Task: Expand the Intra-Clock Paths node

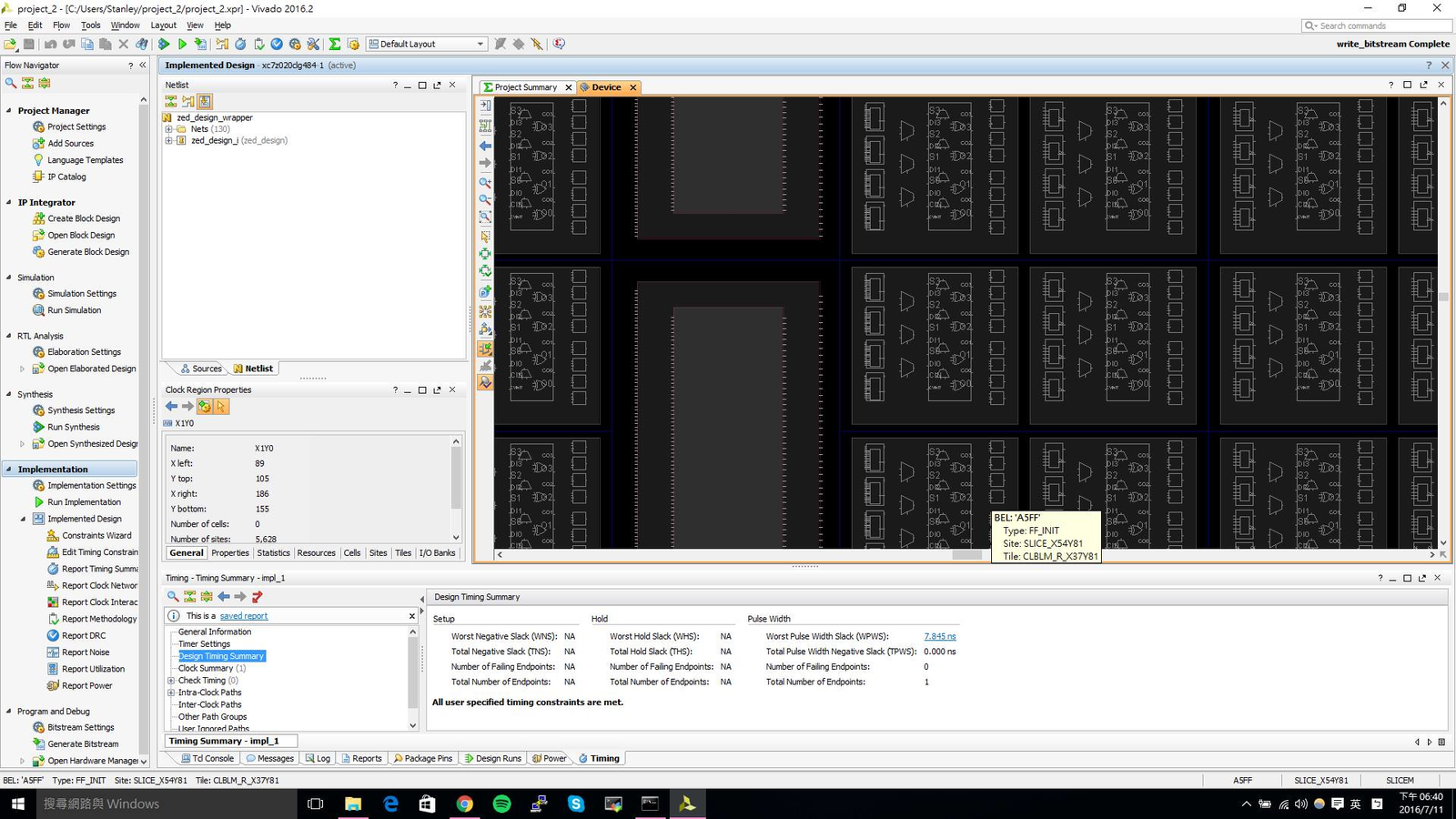Action: coord(171,693)
